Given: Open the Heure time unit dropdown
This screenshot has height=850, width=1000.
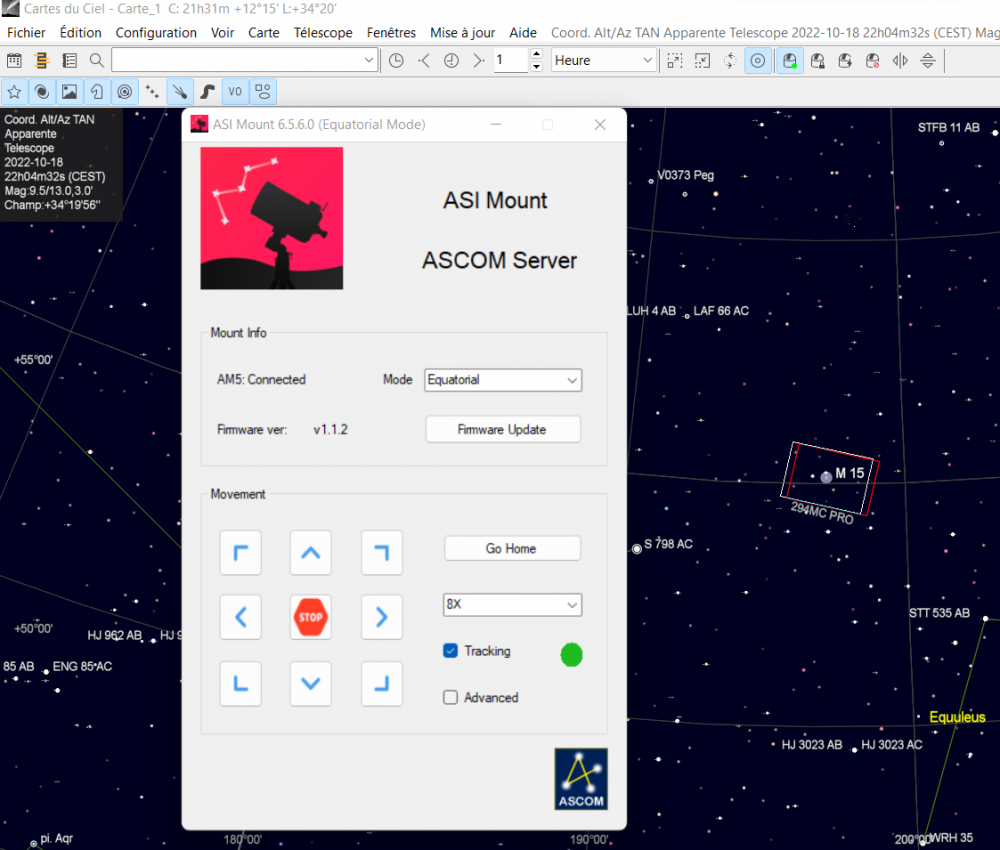Looking at the screenshot, I should tap(603, 61).
